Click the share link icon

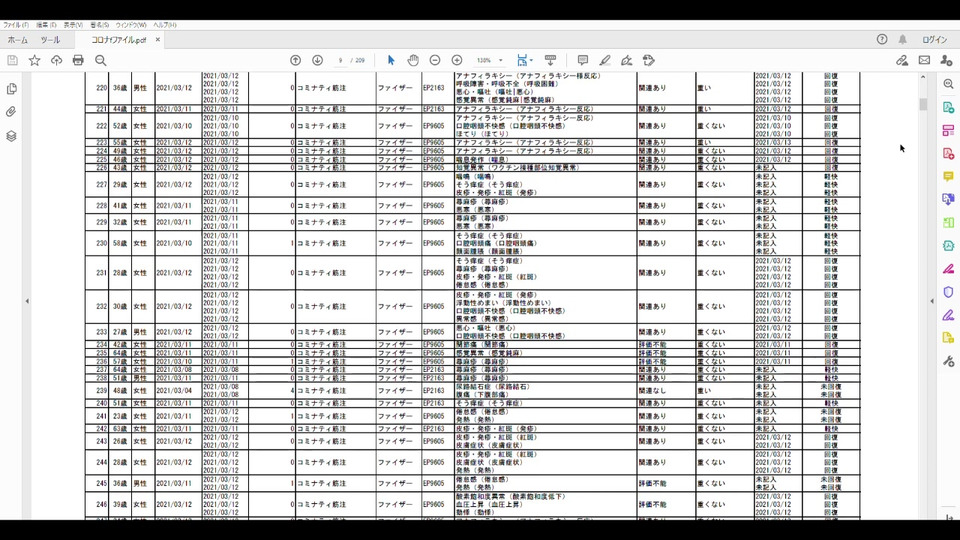pos(902,60)
